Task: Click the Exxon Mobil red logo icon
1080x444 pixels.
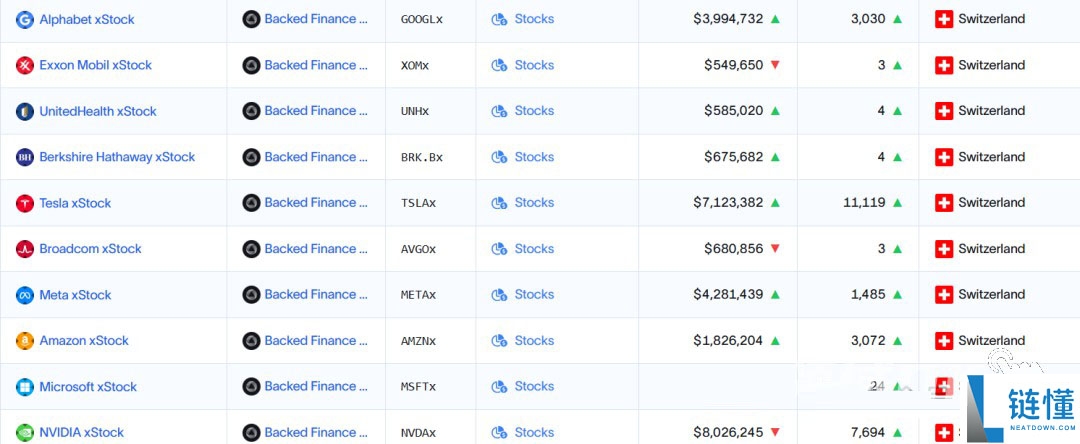Action: tap(25, 65)
